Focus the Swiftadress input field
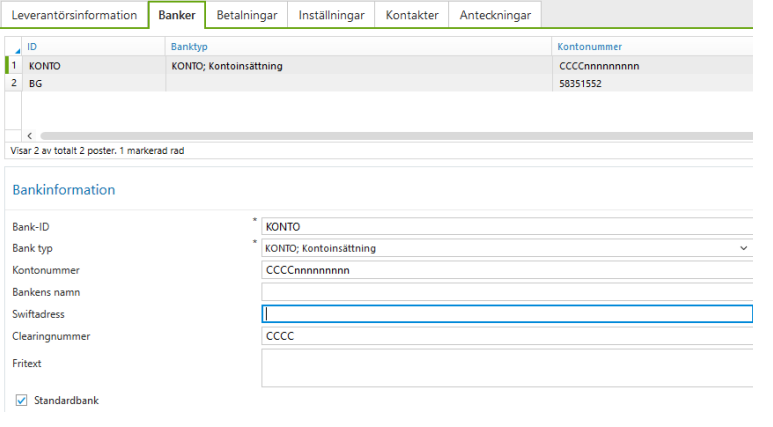Image resolution: width=773 pixels, height=427 pixels. (507, 314)
